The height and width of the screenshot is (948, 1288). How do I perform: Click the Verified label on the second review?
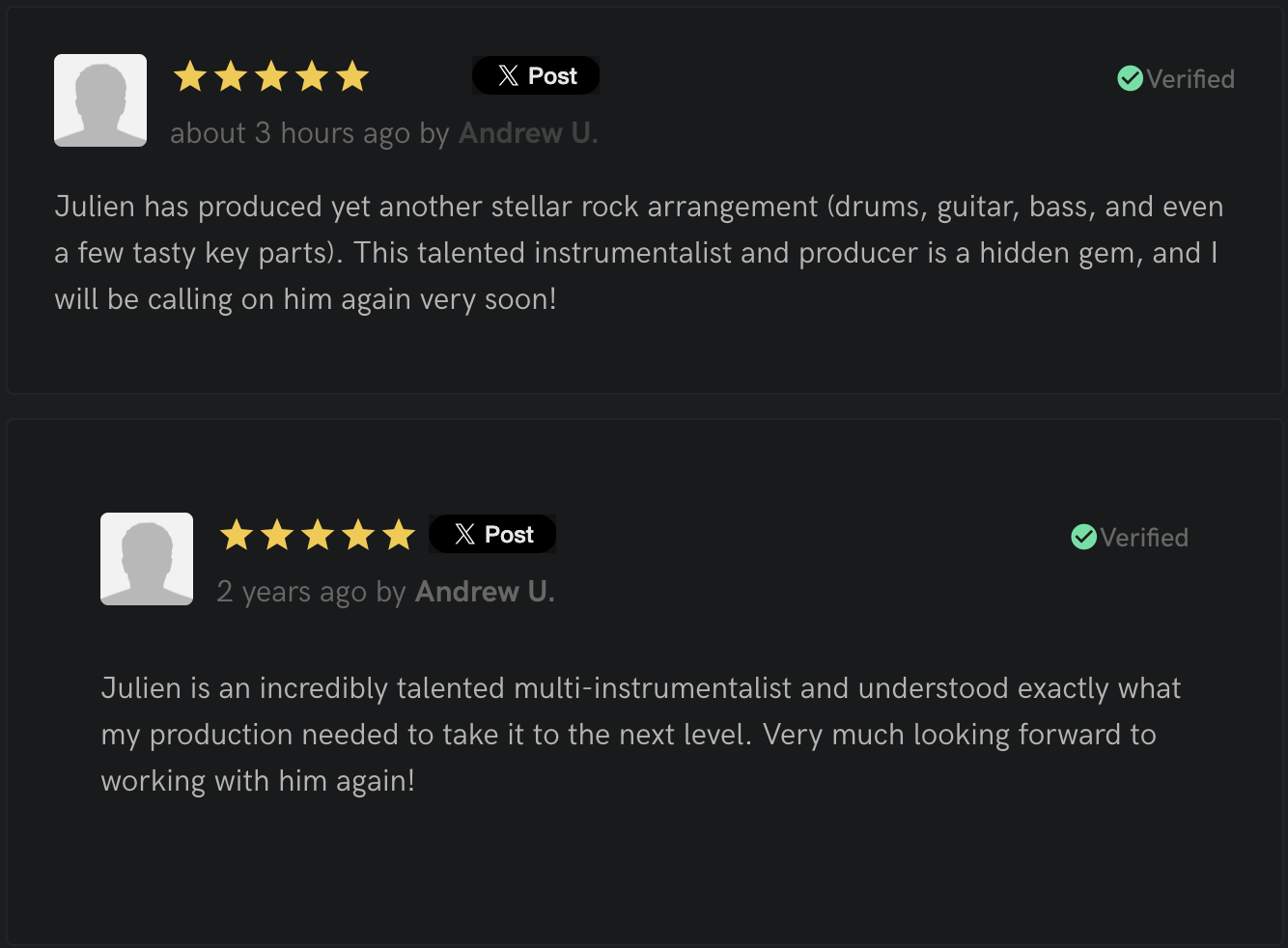pyautogui.click(x=1144, y=537)
